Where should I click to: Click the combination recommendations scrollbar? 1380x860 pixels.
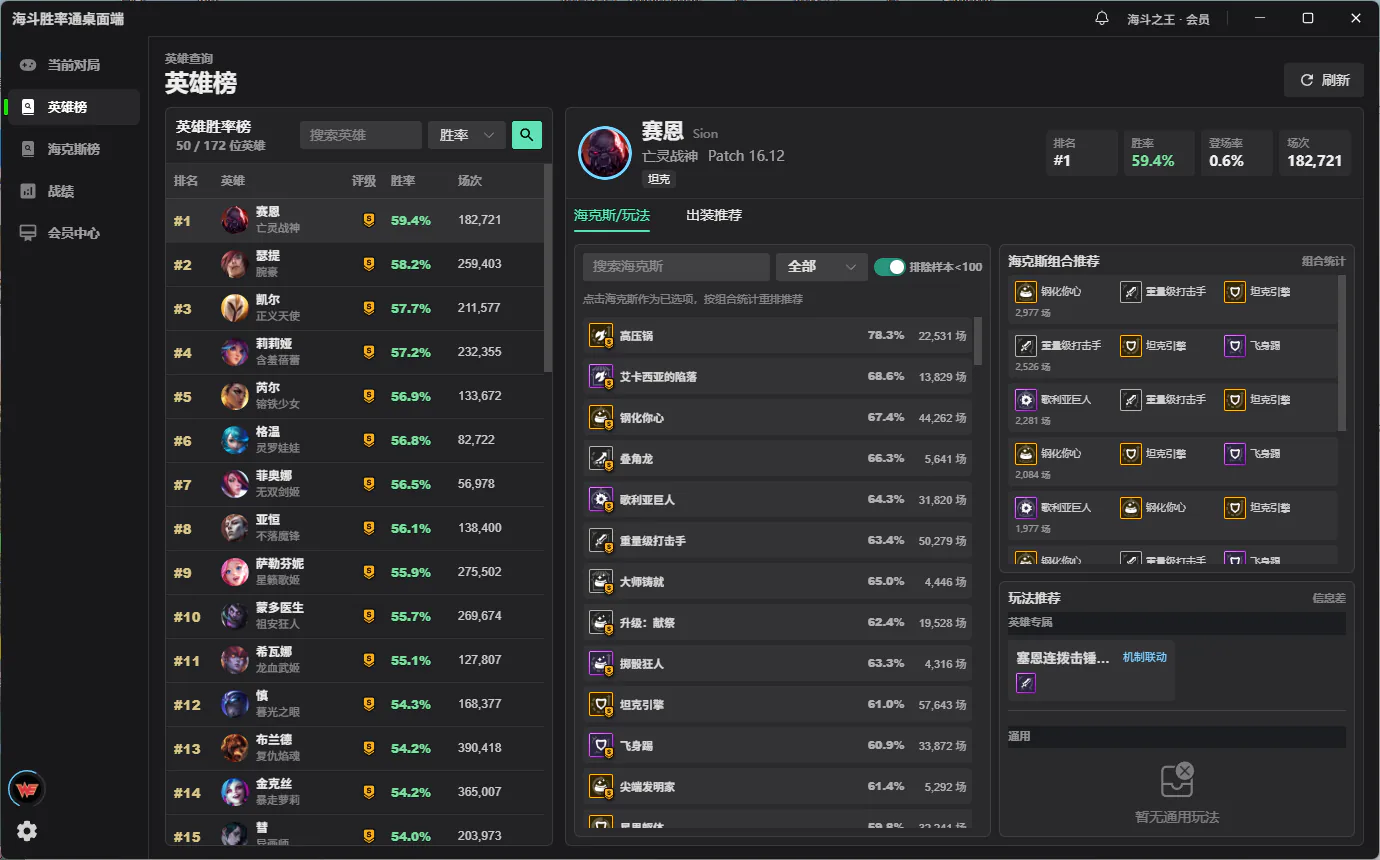tap(1342, 353)
